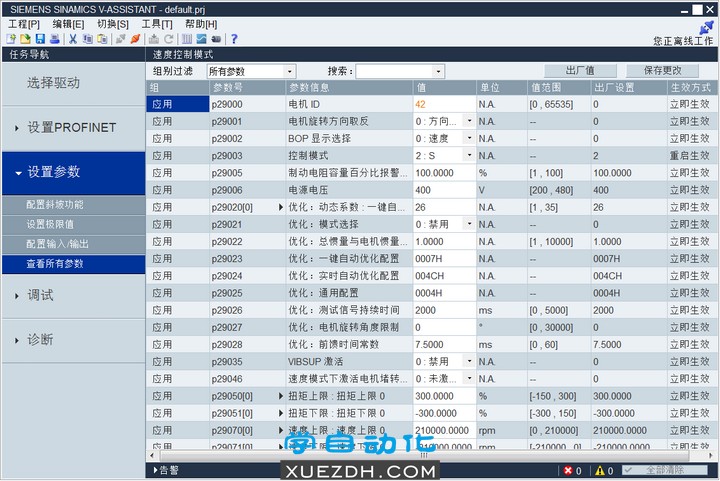Open p29003 控制模式 value dropdown
The image size is (720, 481).
coord(469,156)
